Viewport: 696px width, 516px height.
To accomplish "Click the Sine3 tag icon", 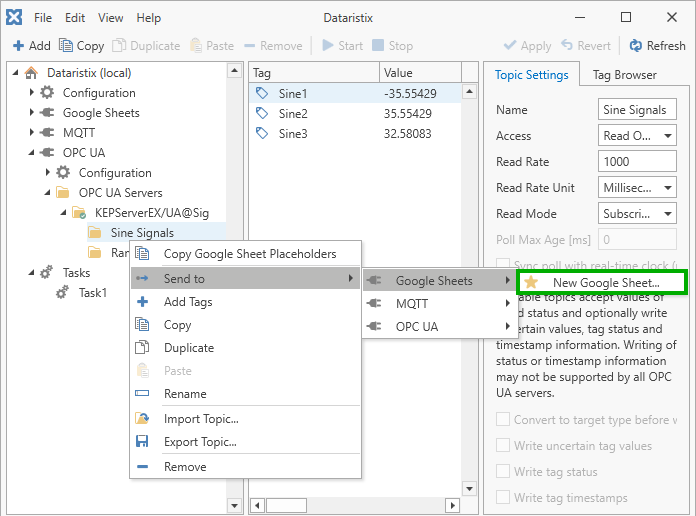I will (x=262, y=133).
